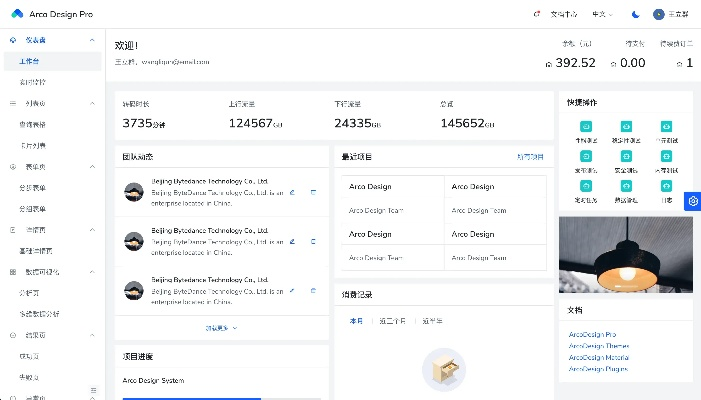Expand more team activity with bottom link
Image resolution: width=701 pixels, height=400 pixels.
tap(221, 328)
